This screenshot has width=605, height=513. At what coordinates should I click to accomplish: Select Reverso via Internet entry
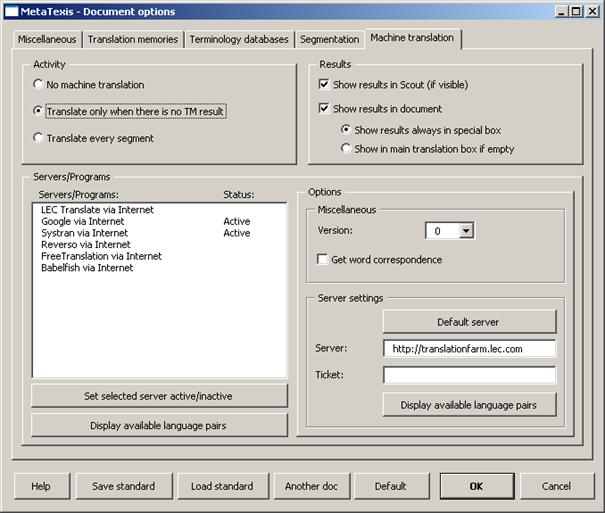pos(159,244)
